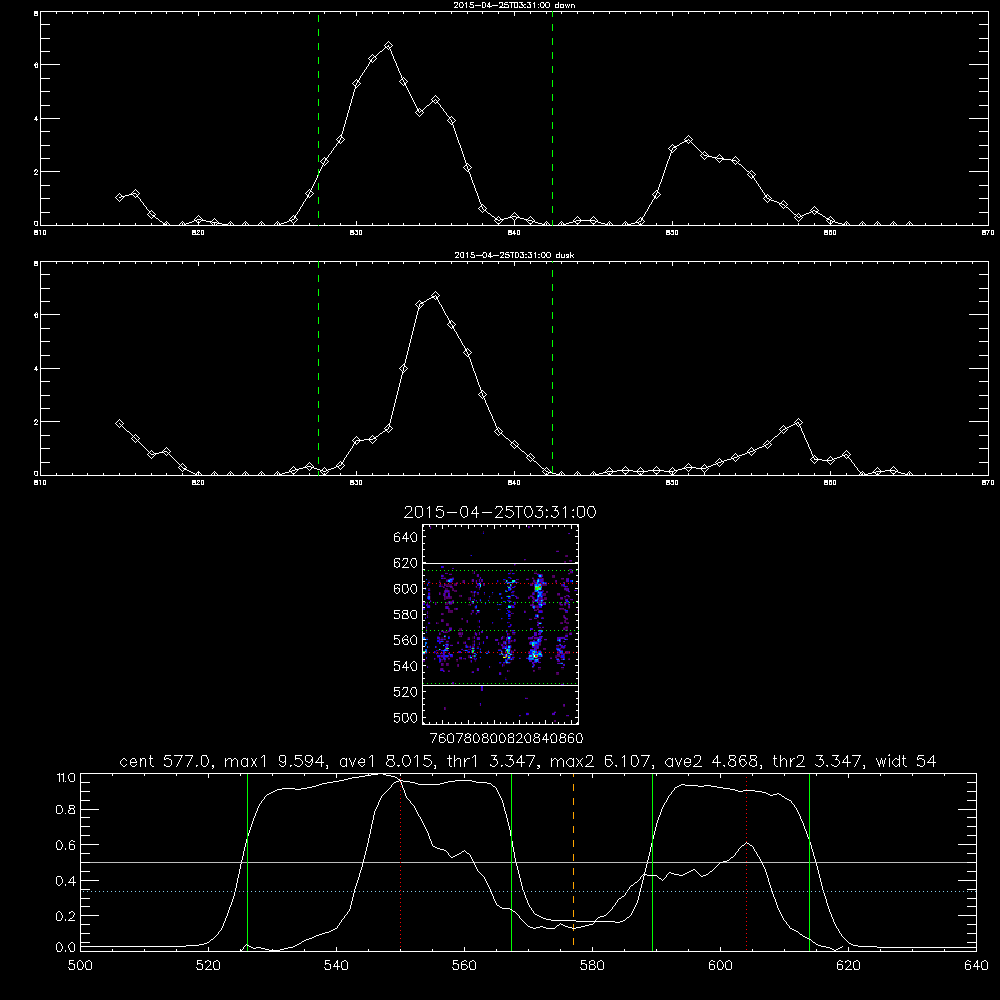
Task: Click bottom plot y-axis label "0.6"
Action: click(66, 845)
